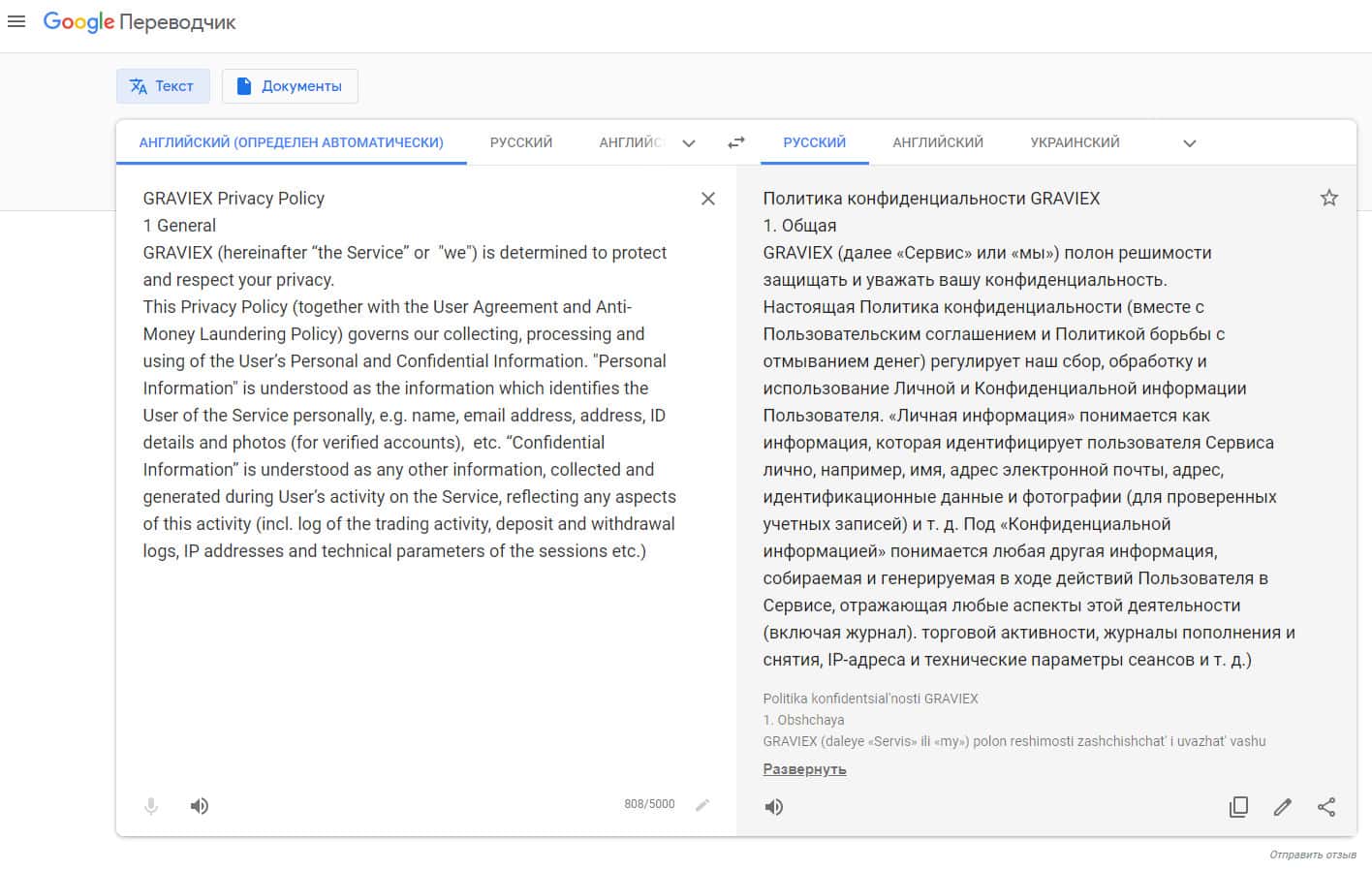Copy the translated text

1238,807
